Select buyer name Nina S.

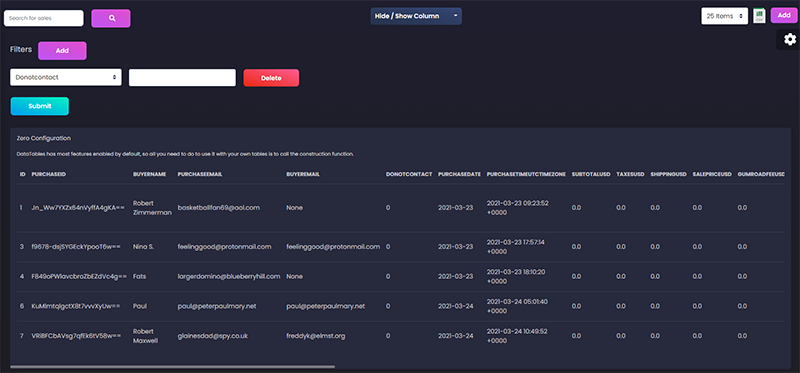143,247
